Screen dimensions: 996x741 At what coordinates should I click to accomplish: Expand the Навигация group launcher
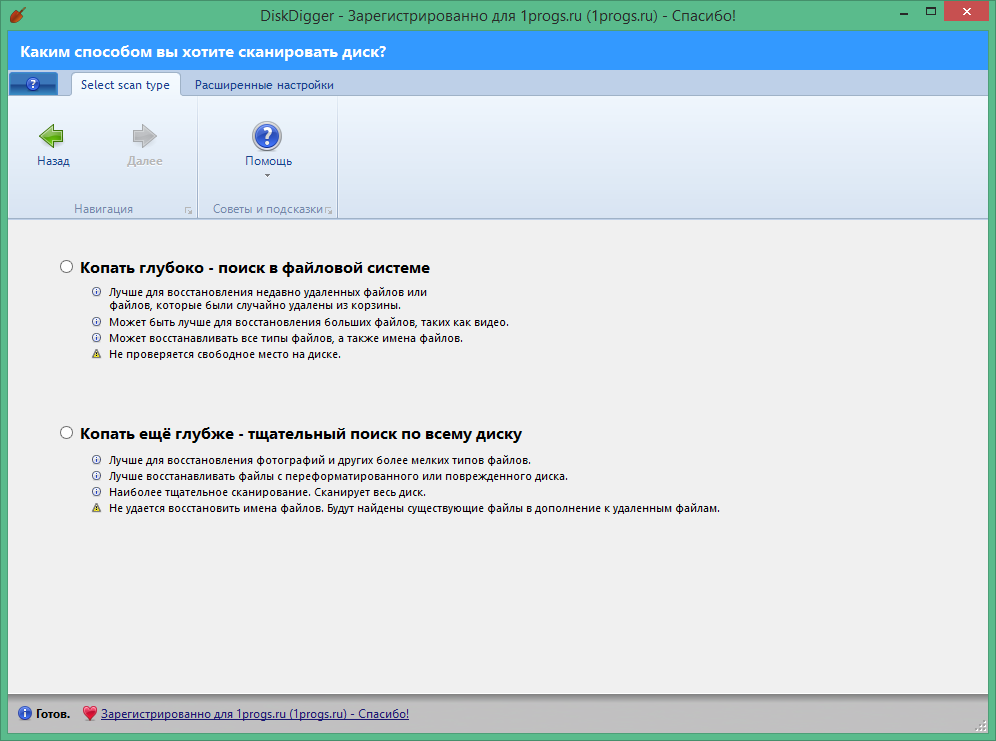point(187,210)
